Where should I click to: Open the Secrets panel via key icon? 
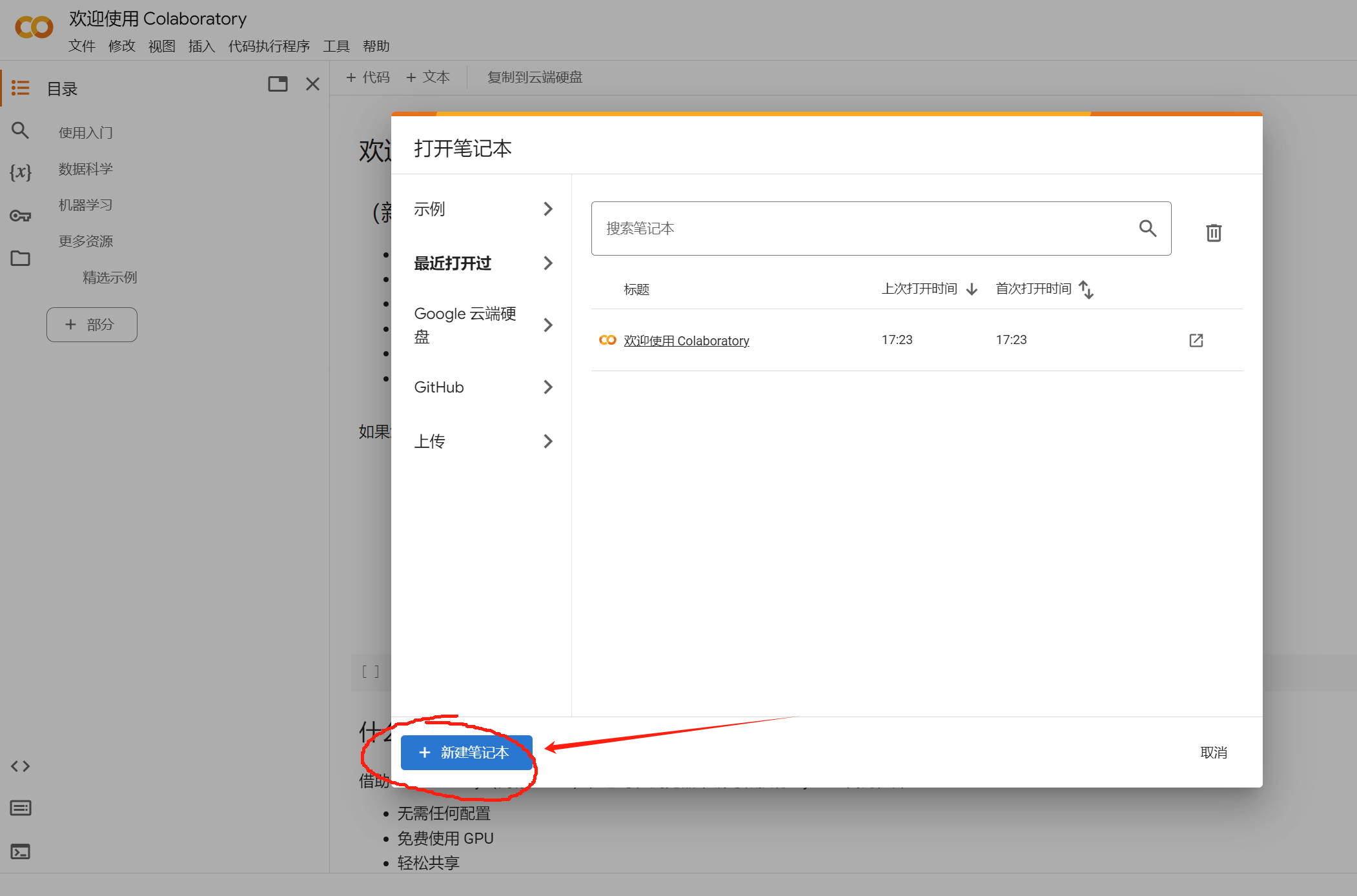coord(20,215)
